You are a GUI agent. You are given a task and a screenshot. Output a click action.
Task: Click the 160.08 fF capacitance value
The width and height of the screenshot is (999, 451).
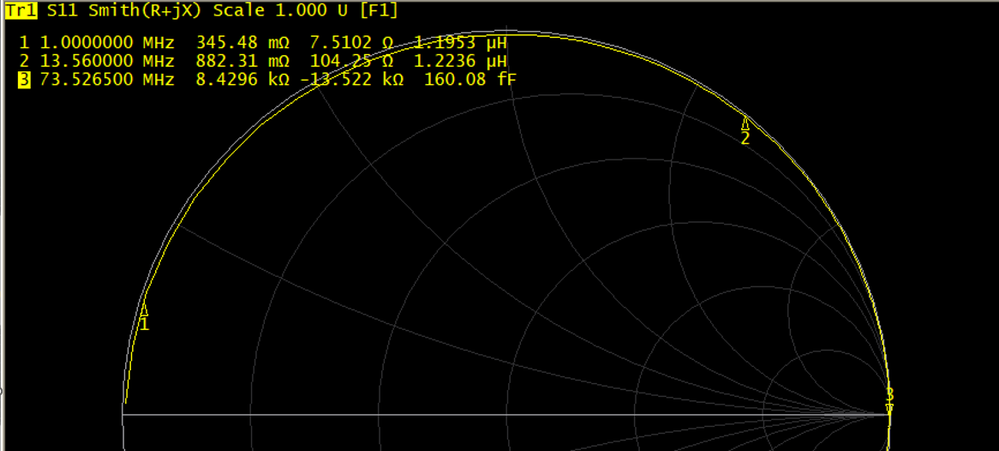click(x=471, y=80)
